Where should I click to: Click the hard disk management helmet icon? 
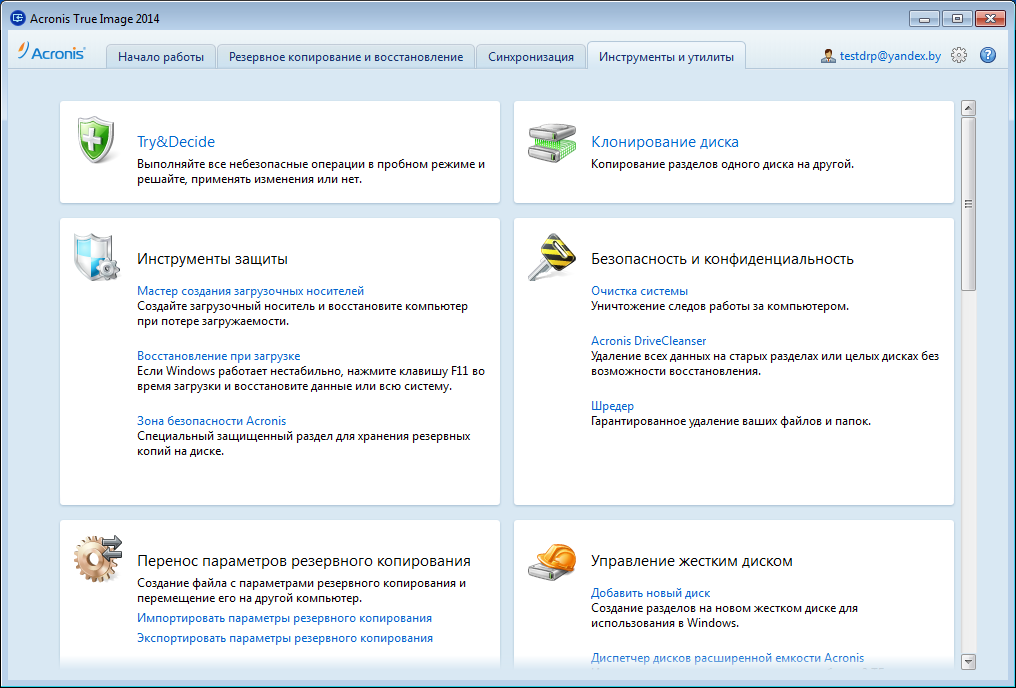point(551,562)
